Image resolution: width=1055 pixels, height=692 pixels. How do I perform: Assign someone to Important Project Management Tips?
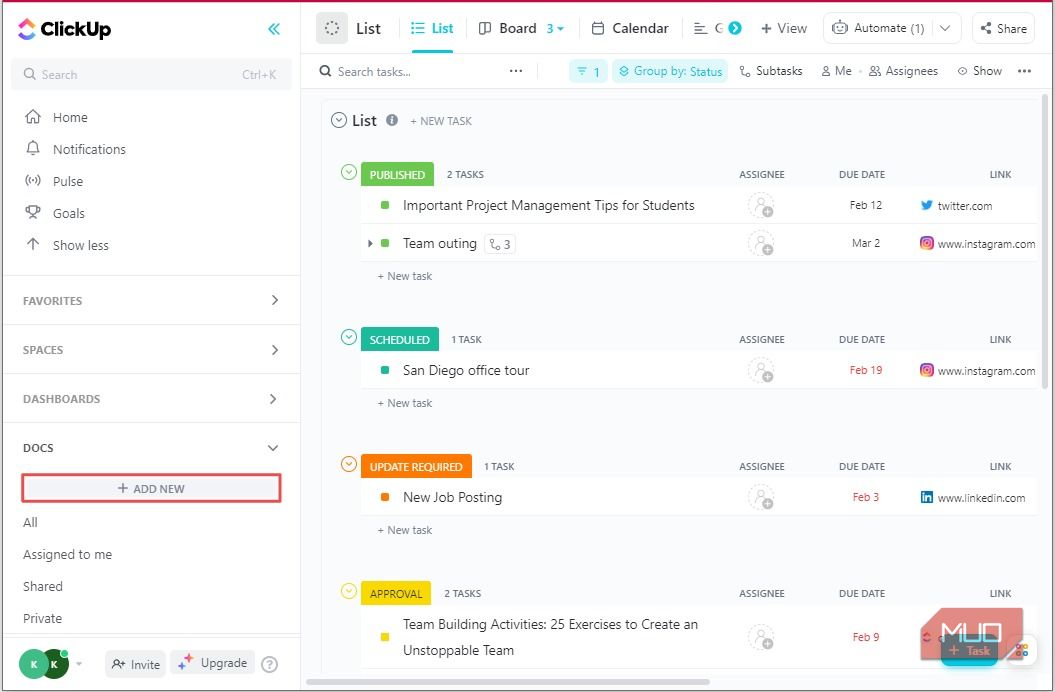click(x=761, y=206)
